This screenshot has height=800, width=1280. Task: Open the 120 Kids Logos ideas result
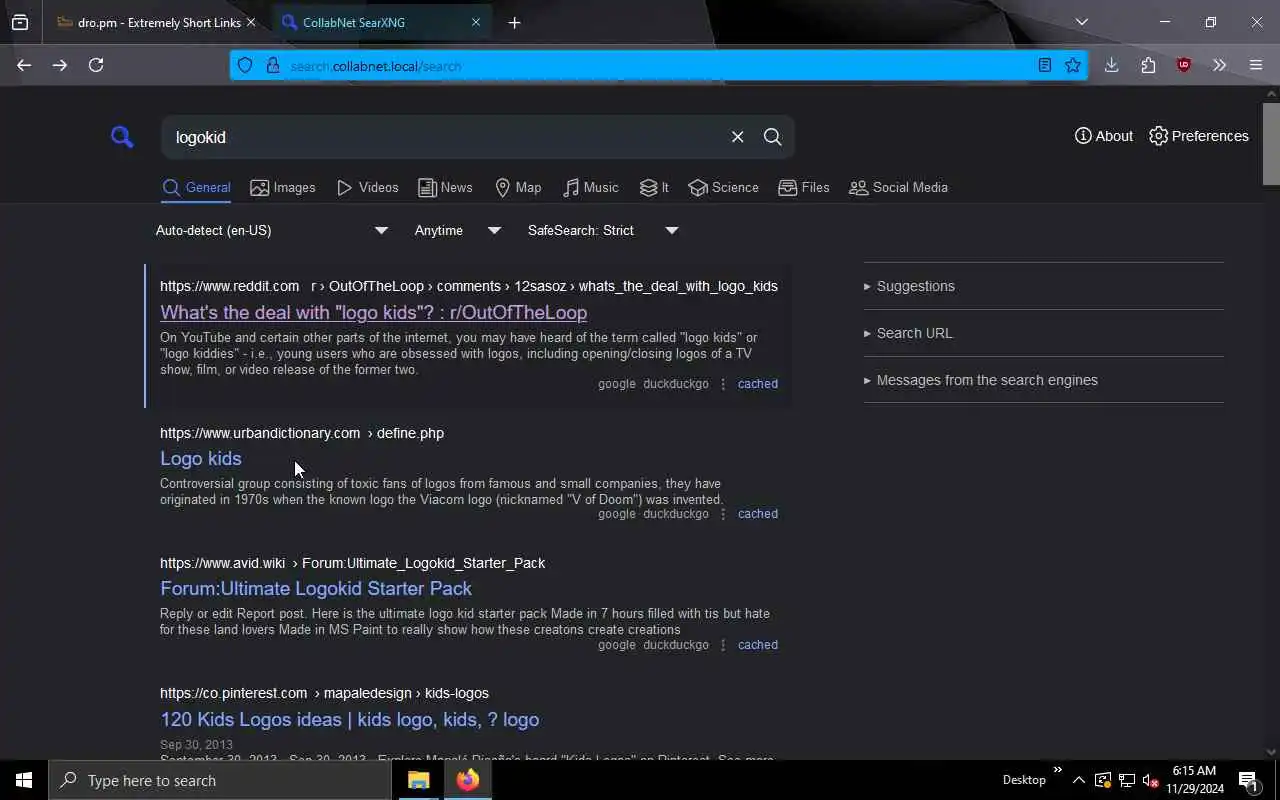349,719
